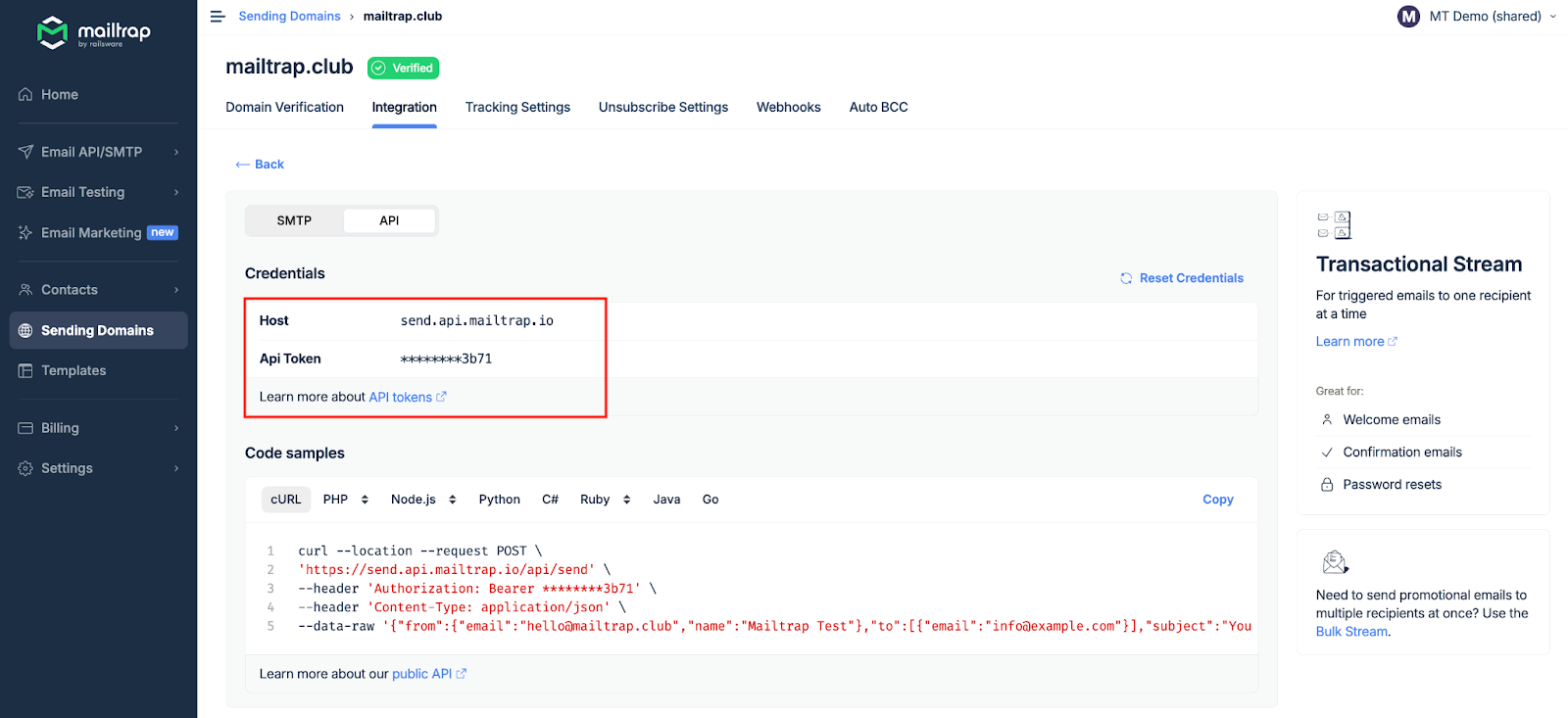Copy the code sample

(x=1217, y=500)
